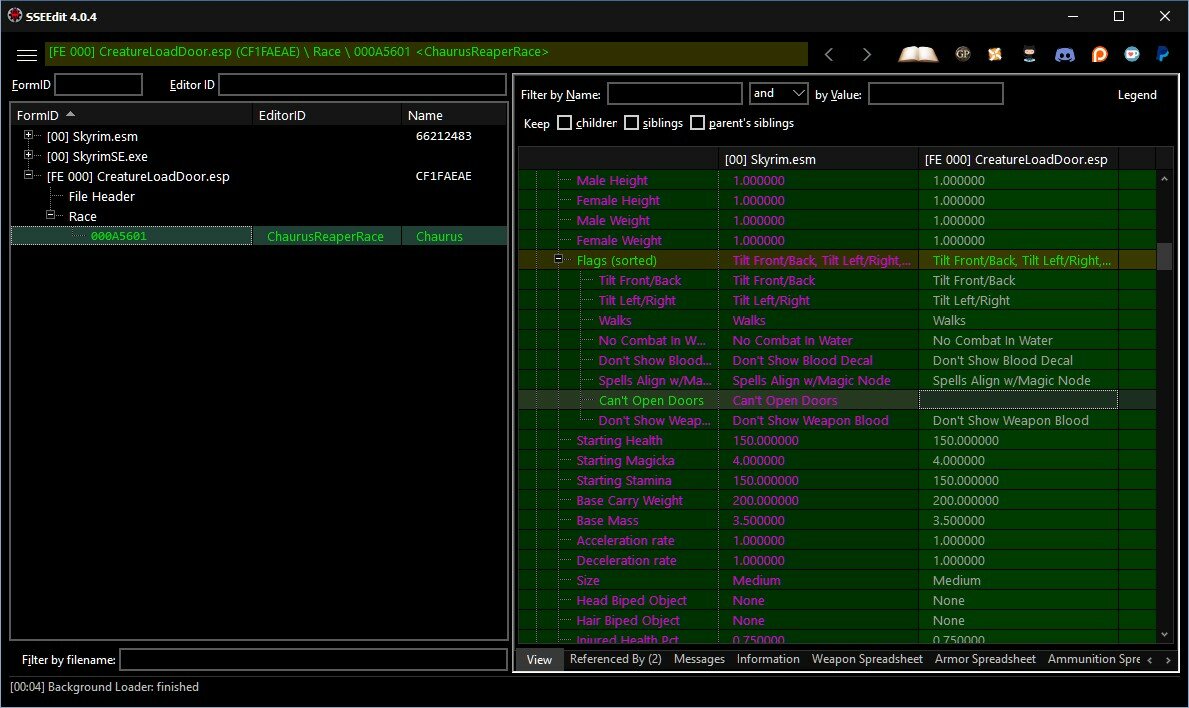Open the 'and' filter operator dropdown

[x=778, y=93]
